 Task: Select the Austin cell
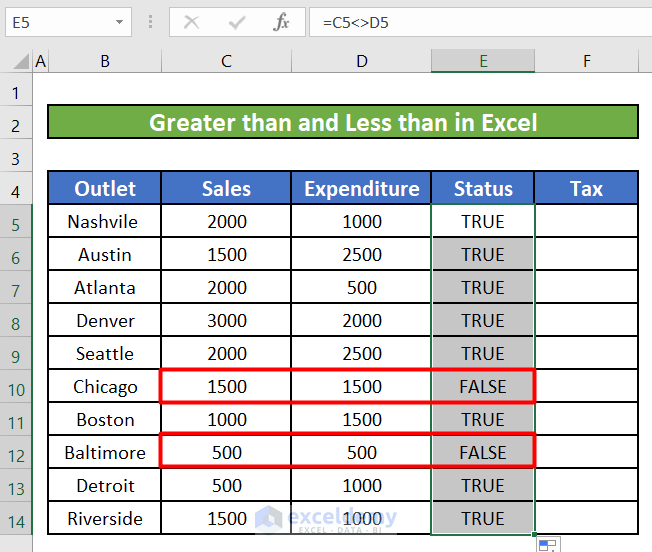click(x=105, y=254)
